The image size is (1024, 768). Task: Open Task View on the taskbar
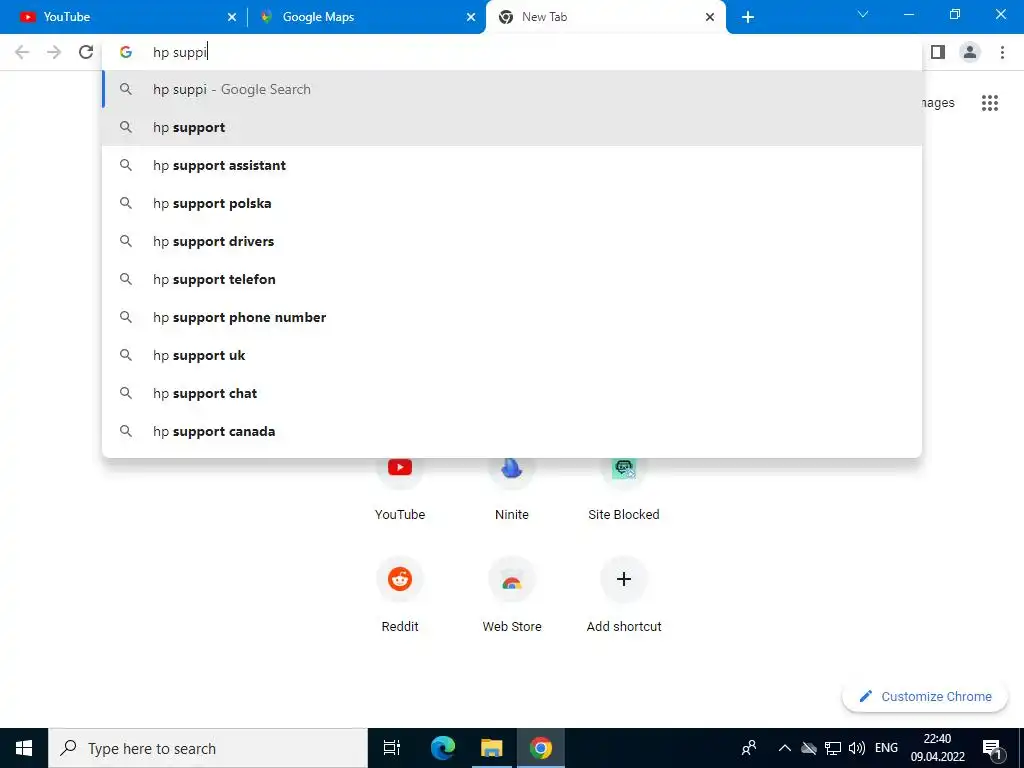392,748
